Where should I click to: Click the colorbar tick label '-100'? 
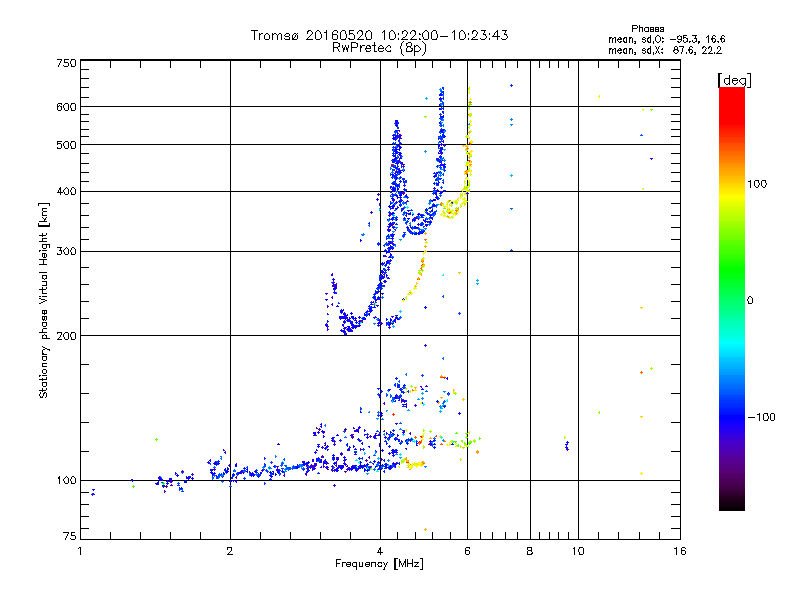pyautogui.click(x=761, y=417)
